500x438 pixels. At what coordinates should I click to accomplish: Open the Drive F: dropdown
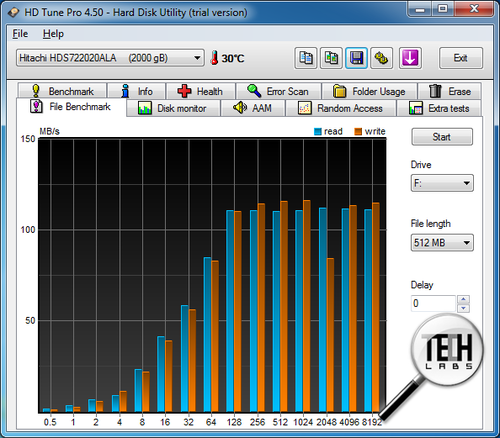pyautogui.click(x=442, y=183)
